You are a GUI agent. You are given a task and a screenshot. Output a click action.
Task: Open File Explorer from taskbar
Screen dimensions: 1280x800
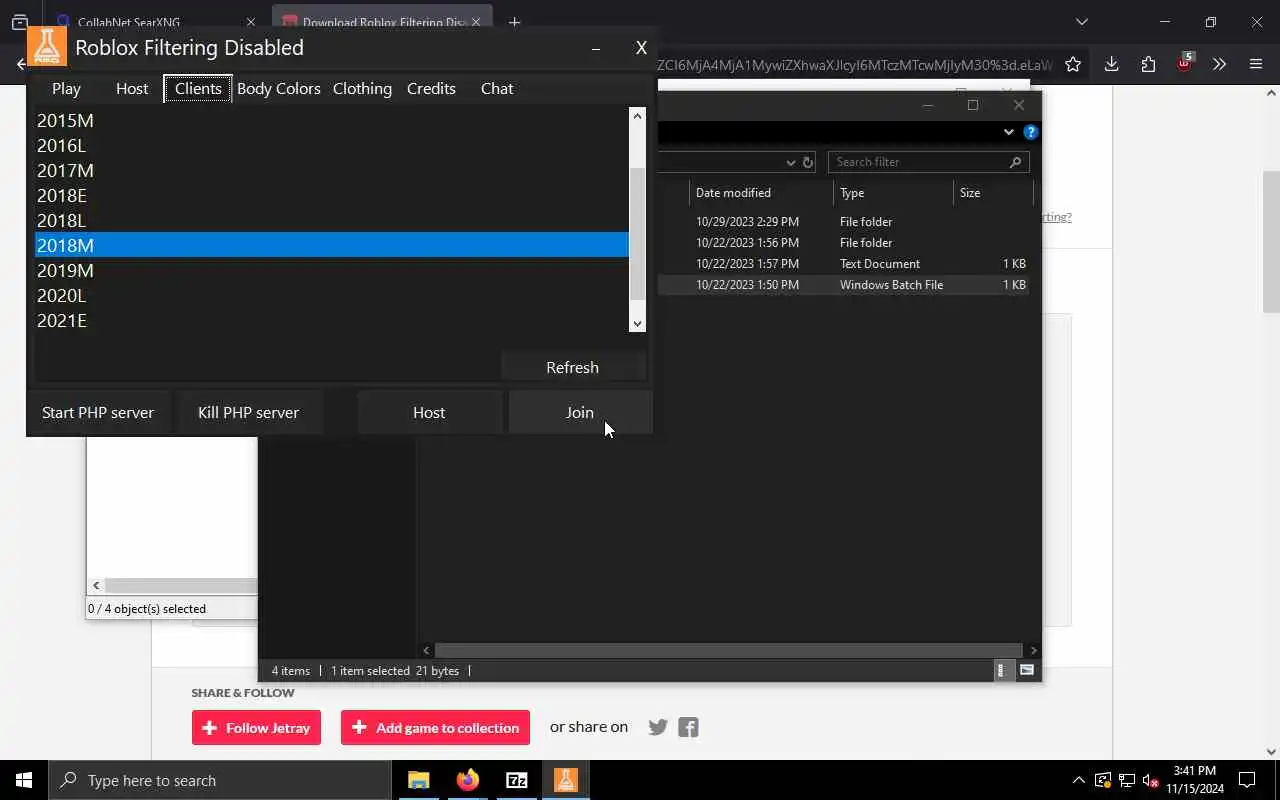click(418, 780)
